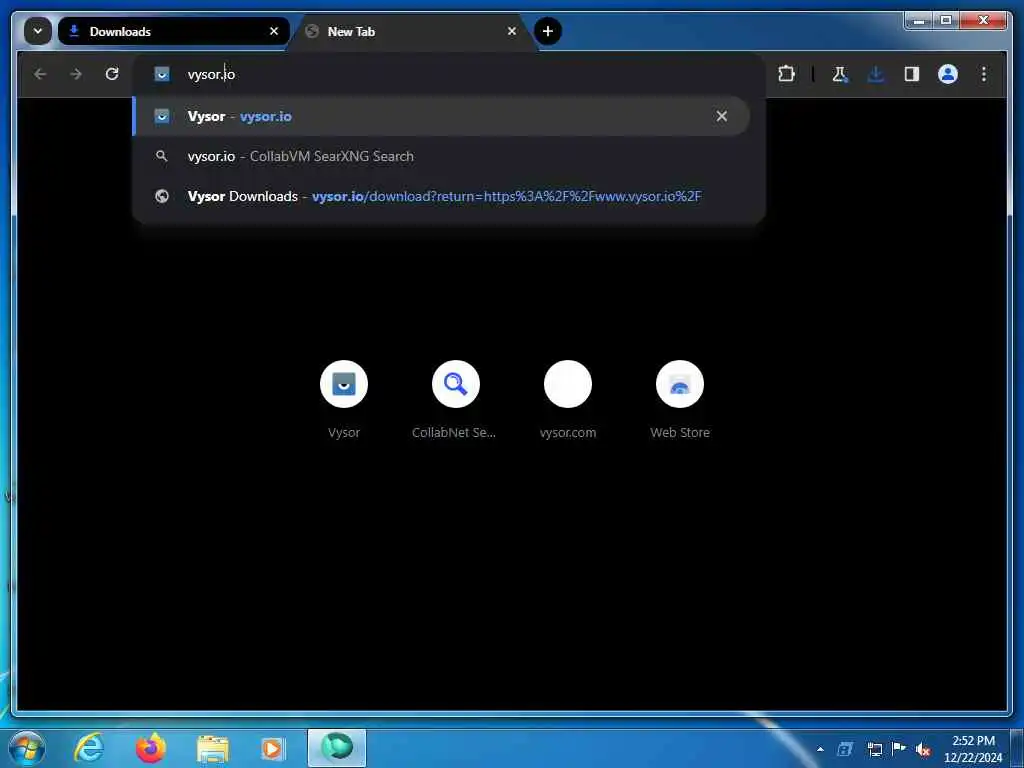Switch to the New Tab tab
Image resolution: width=1024 pixels, height=768 pixels.
[x=411, y=31]
